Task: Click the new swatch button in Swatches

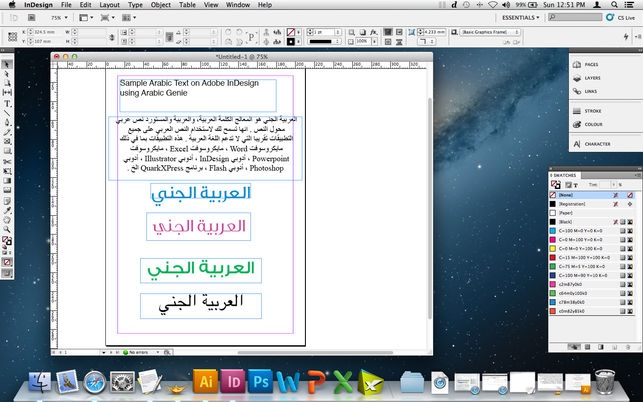Action: click(x=614, y=347)
